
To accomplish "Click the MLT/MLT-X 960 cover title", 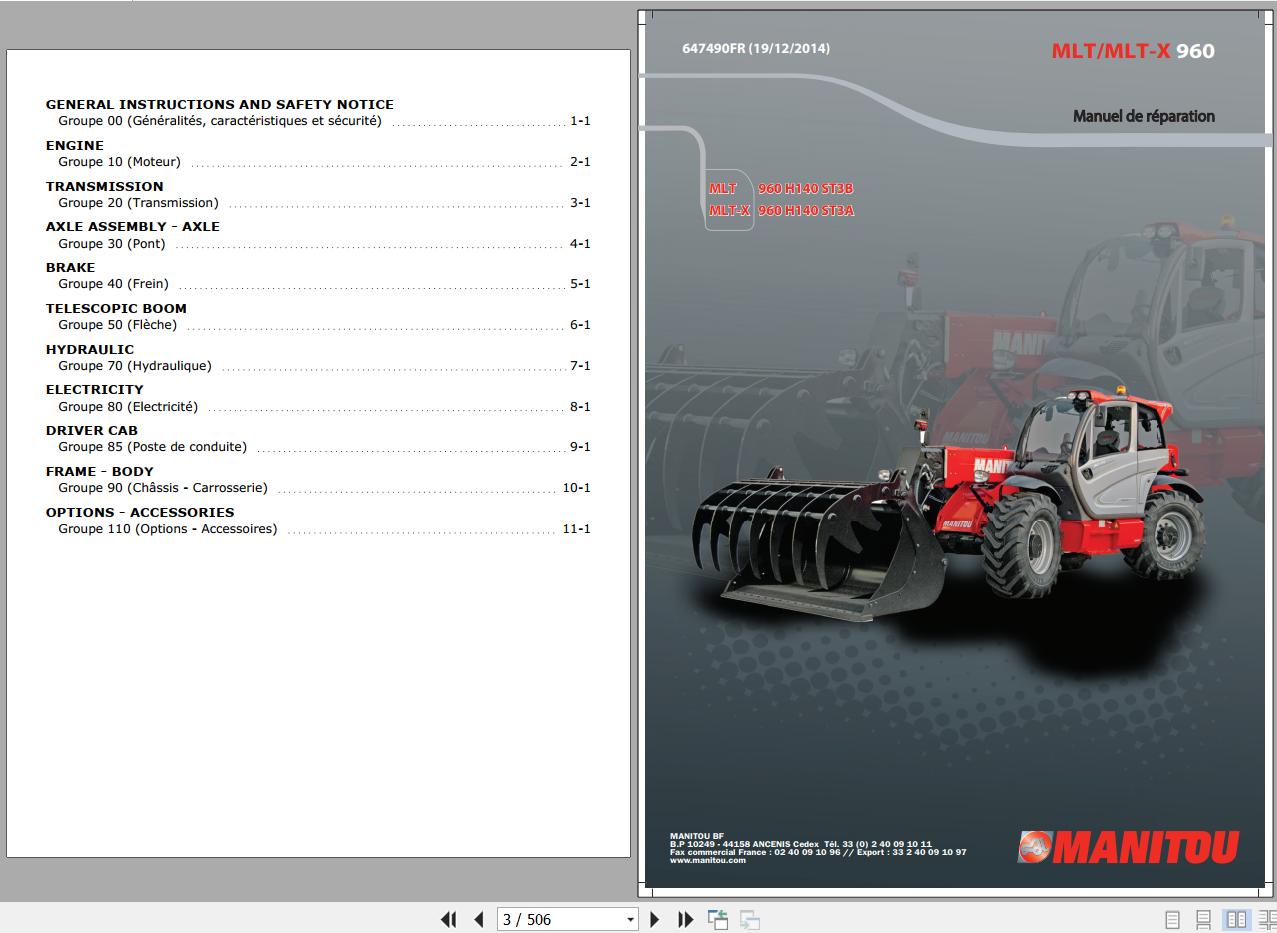I will [x=1133, y=51].
